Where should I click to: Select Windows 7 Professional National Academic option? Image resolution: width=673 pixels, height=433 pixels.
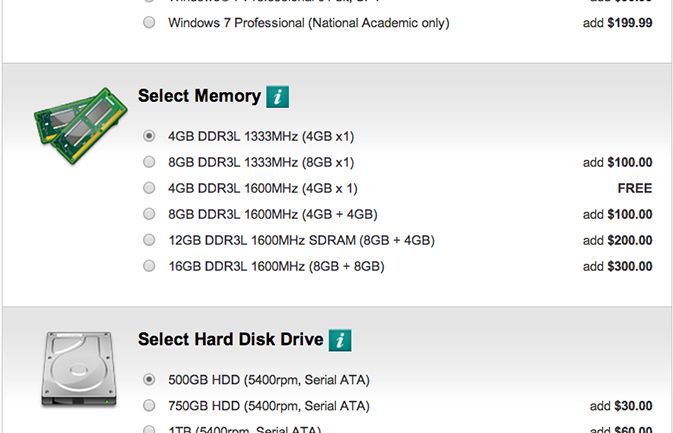pyautogui.click(x=149, y=22)
